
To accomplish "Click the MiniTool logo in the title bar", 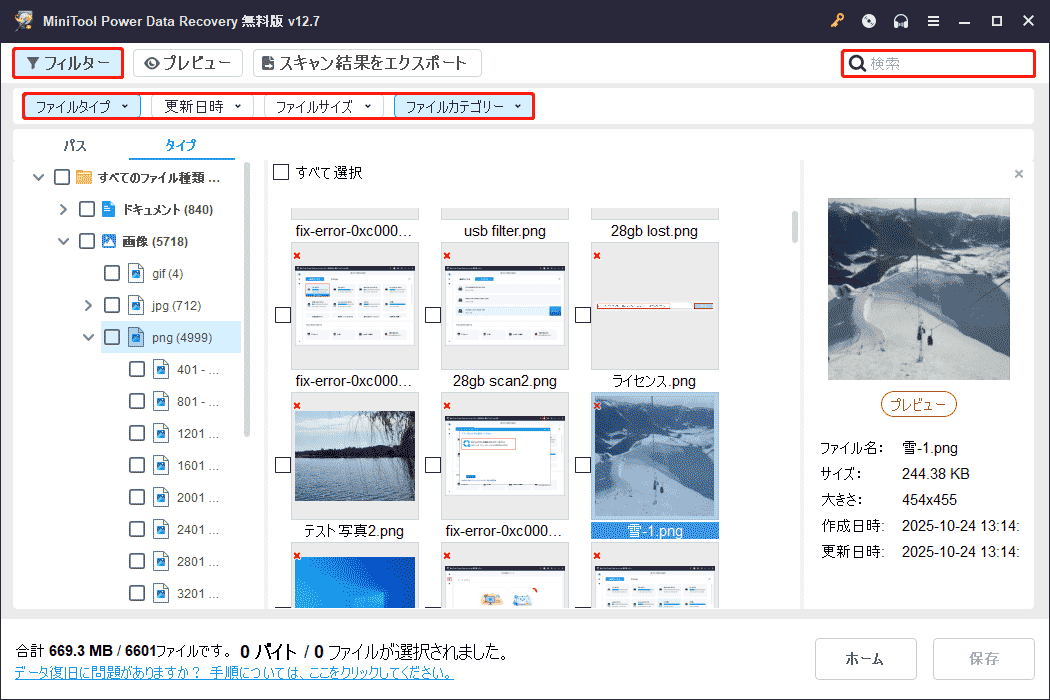I will point(22,20).
